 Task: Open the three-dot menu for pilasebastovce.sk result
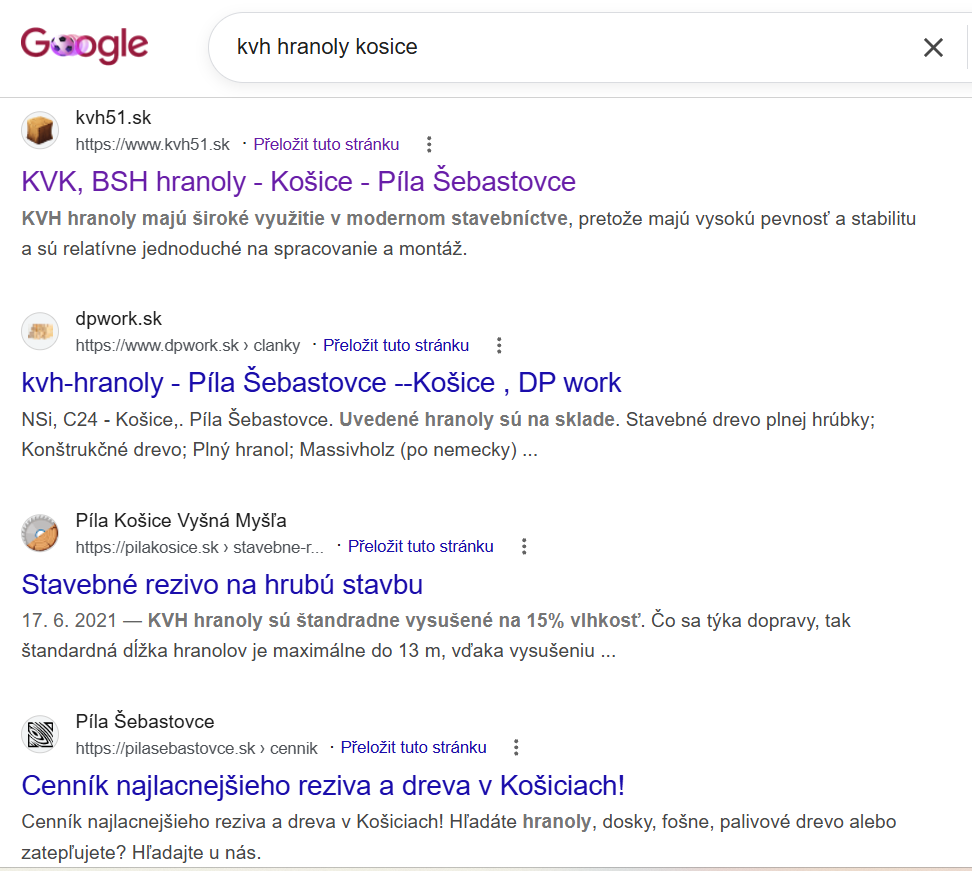click(516, 747)
